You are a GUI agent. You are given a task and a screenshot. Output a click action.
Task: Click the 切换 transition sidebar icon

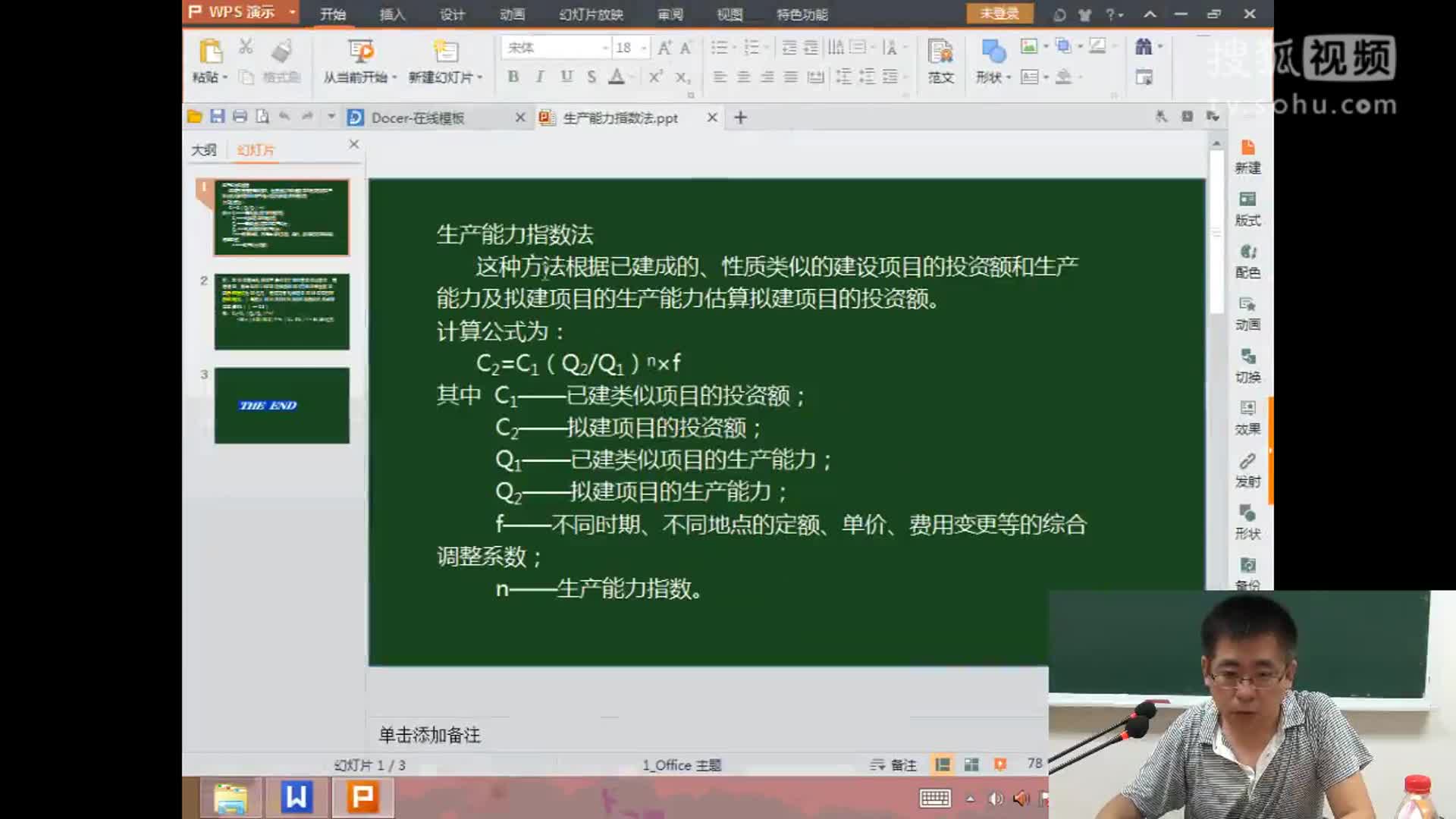pos(1247,356)
